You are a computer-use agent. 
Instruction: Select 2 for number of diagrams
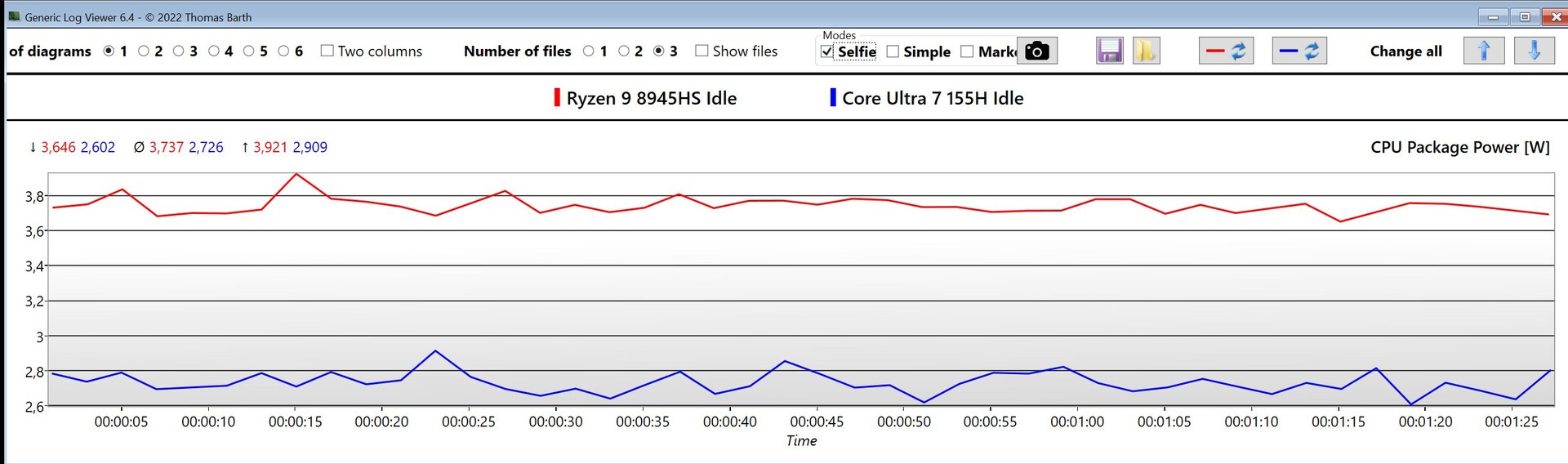(144, 51)
